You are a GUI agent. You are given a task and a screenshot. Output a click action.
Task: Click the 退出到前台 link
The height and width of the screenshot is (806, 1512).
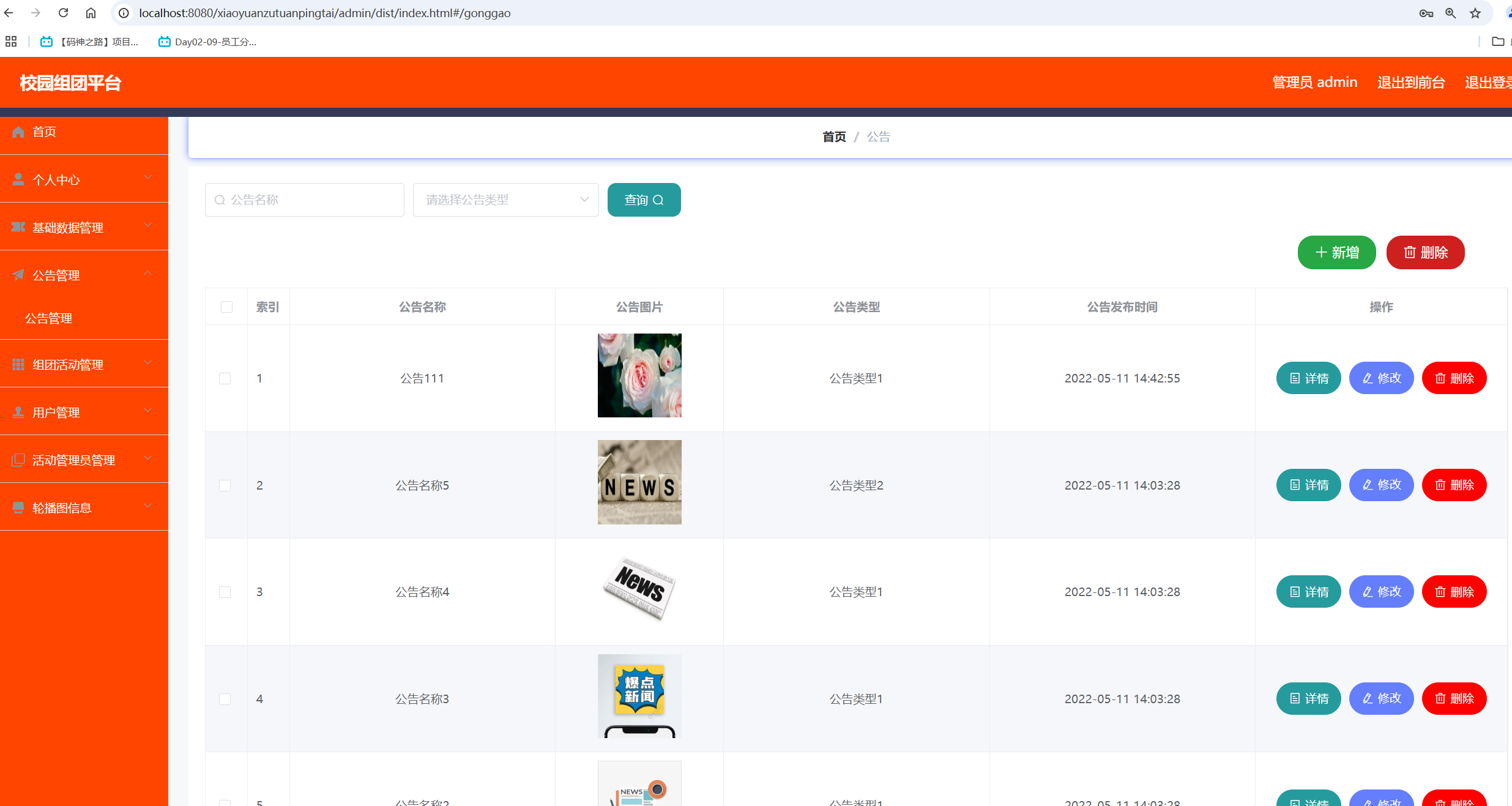coord(1411,82)
